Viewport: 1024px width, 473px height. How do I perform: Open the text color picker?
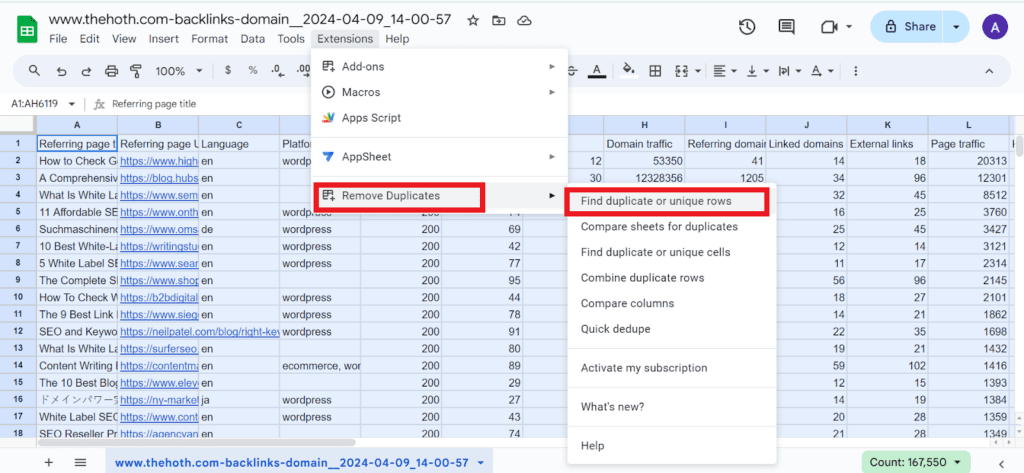[596, 71]
